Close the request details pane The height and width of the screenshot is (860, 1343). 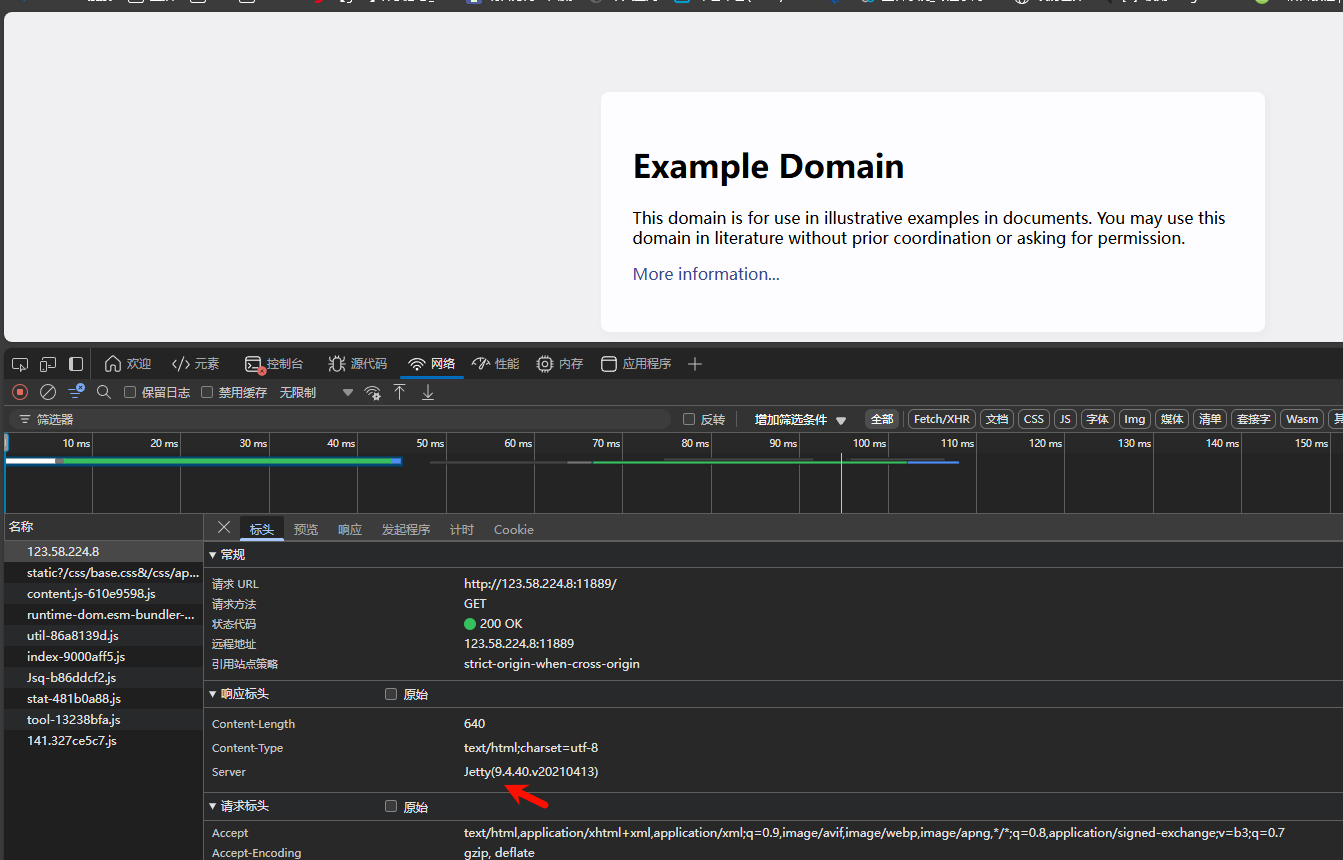(224, 528)
